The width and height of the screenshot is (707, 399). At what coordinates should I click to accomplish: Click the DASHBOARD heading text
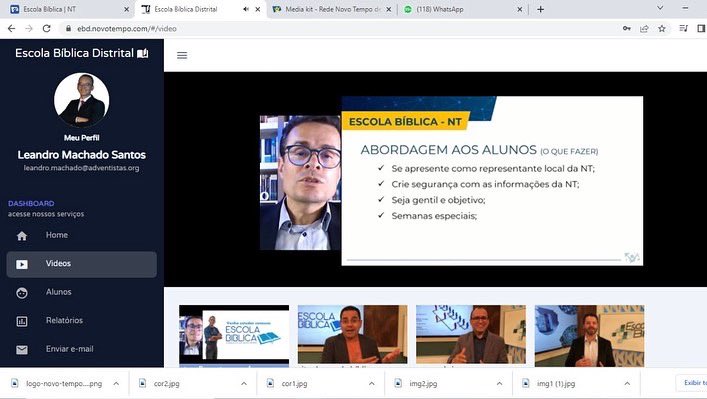[x=31, y=204]
